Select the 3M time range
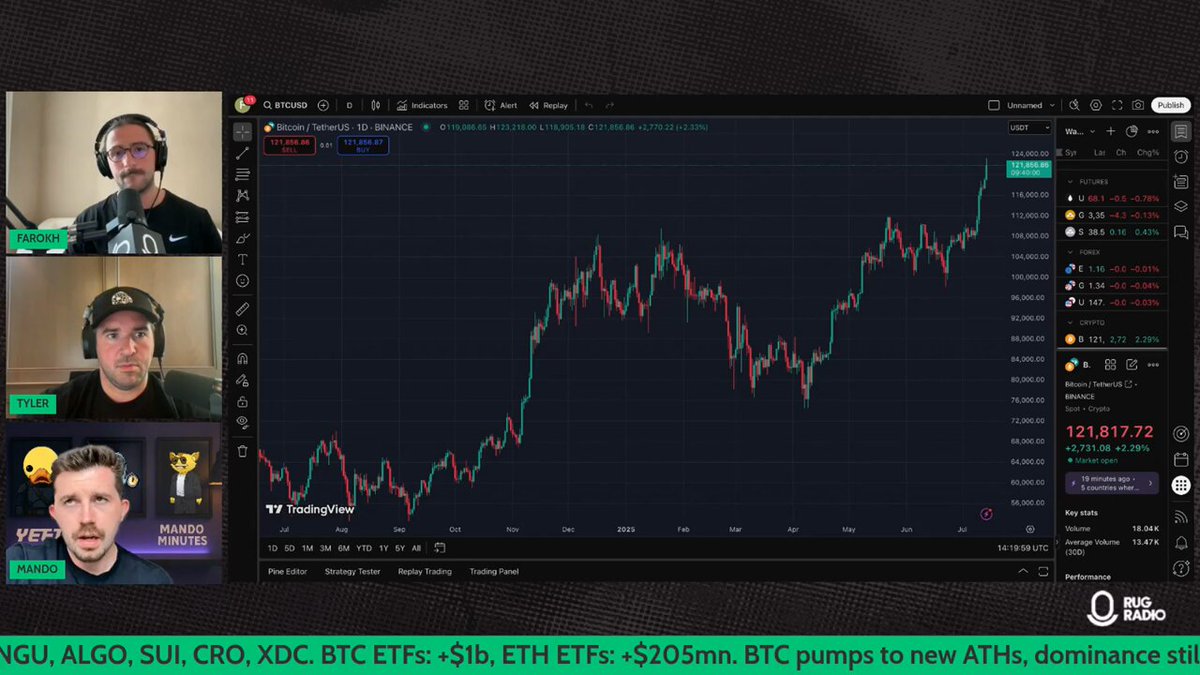 pos(326,548)
